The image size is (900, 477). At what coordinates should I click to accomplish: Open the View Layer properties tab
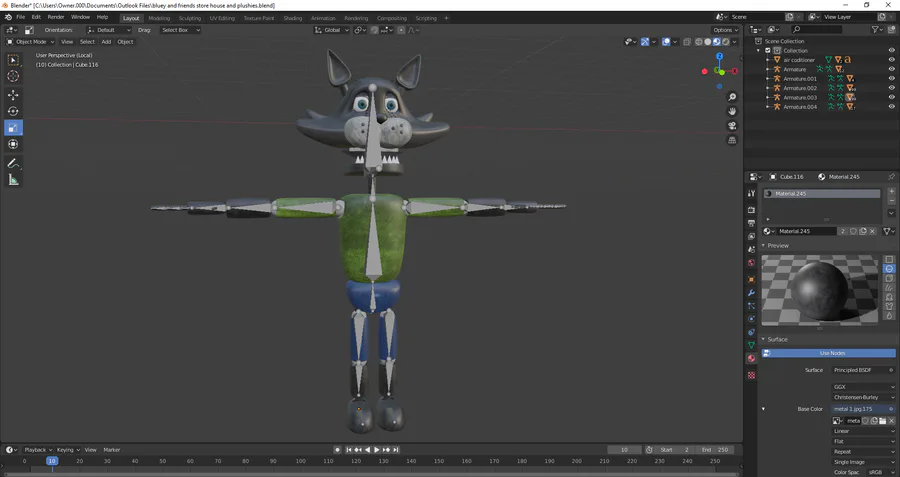click(x=751, y=236)
